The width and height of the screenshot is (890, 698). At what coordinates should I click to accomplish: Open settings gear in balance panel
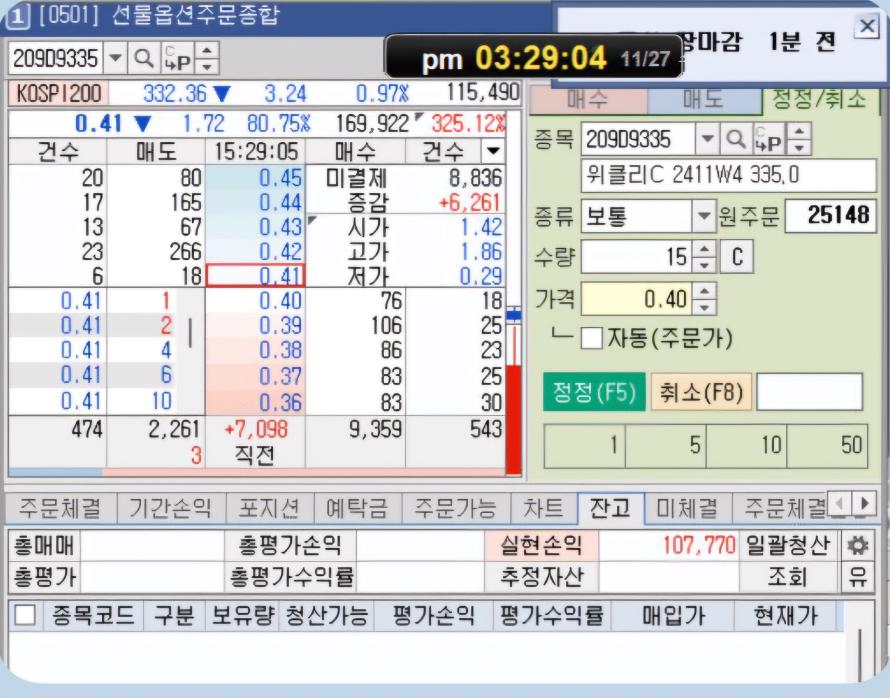pyautogui.click(x=857, y=545)
